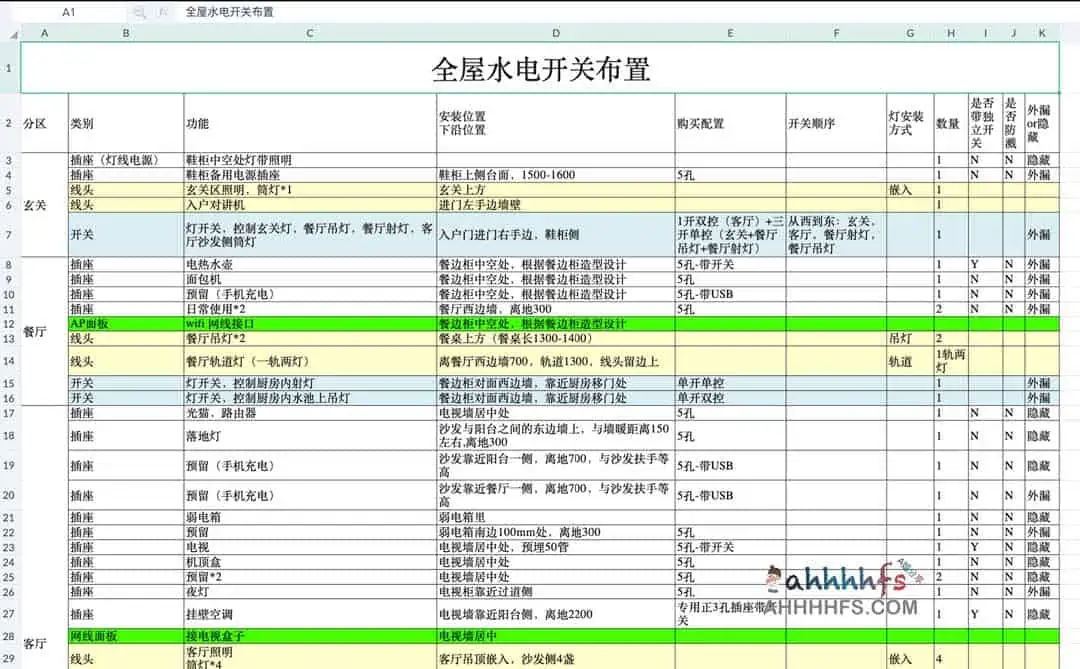Click the merged title cell in row 1
The height and width of the screenshot is (669, 1080).
coord(540,69)
